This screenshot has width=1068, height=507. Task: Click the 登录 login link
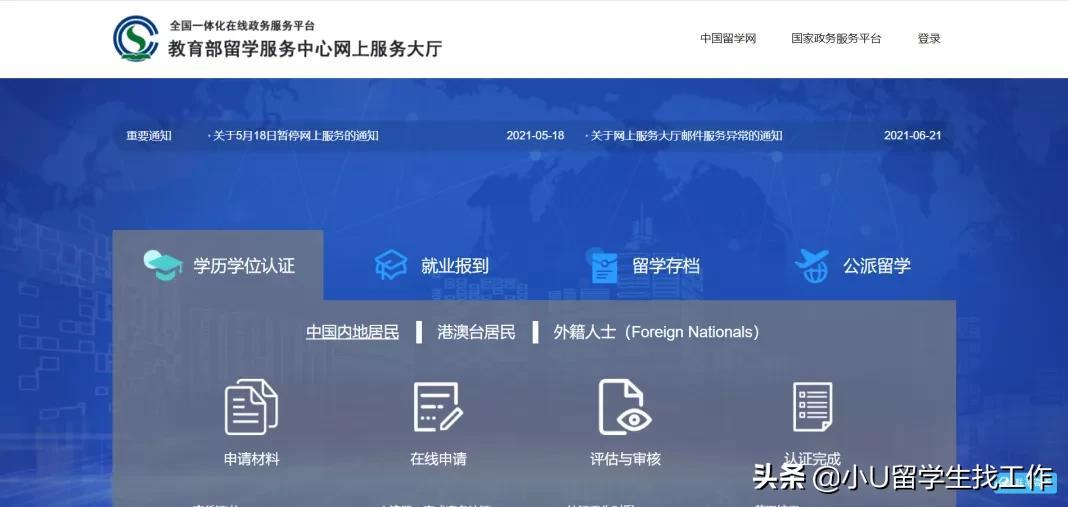tap(929, 39)
